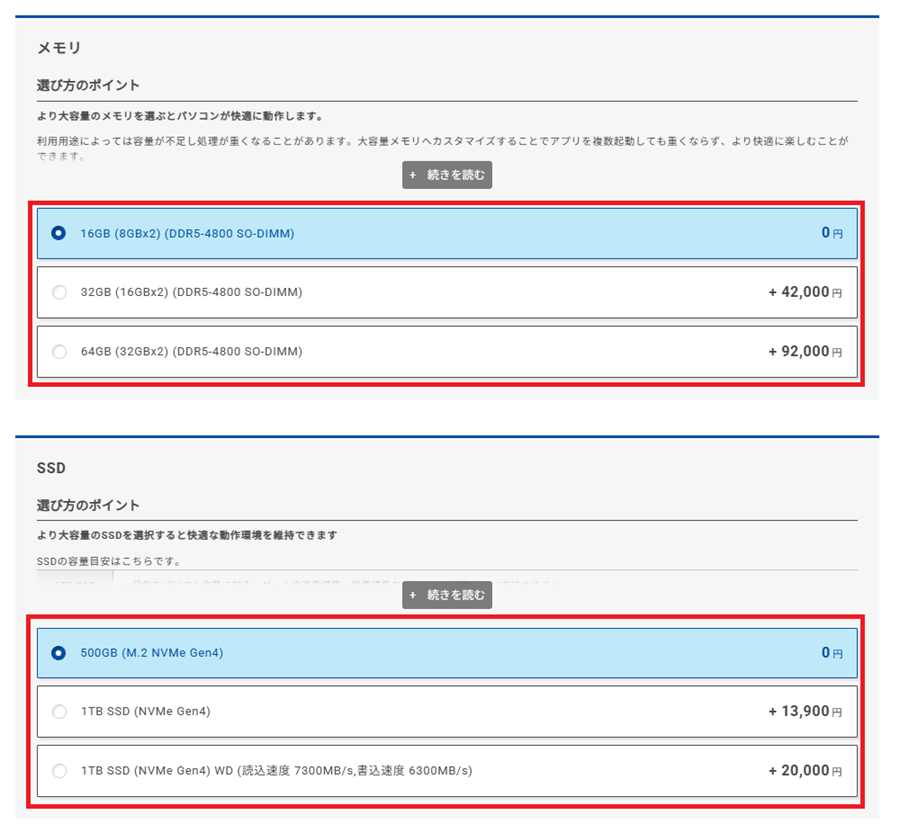The width and height of the screenshot is (900, 824).
Task: Click the + 42,000円 price on the 32GB row
Action: point(805,292)
